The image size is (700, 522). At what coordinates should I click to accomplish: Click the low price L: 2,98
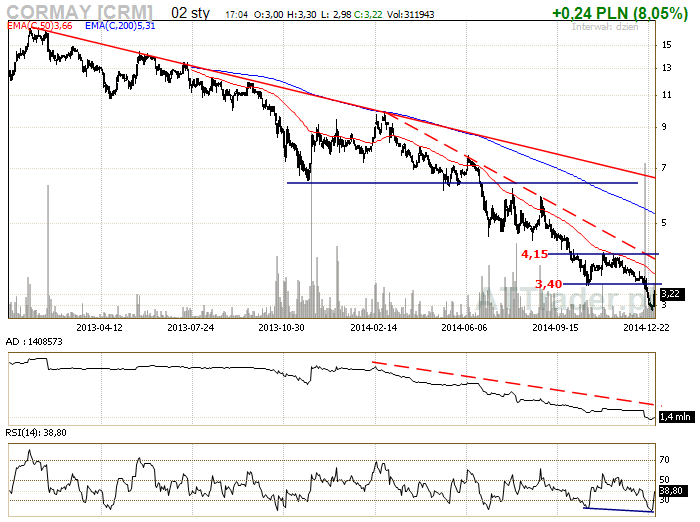pos(336,15)
